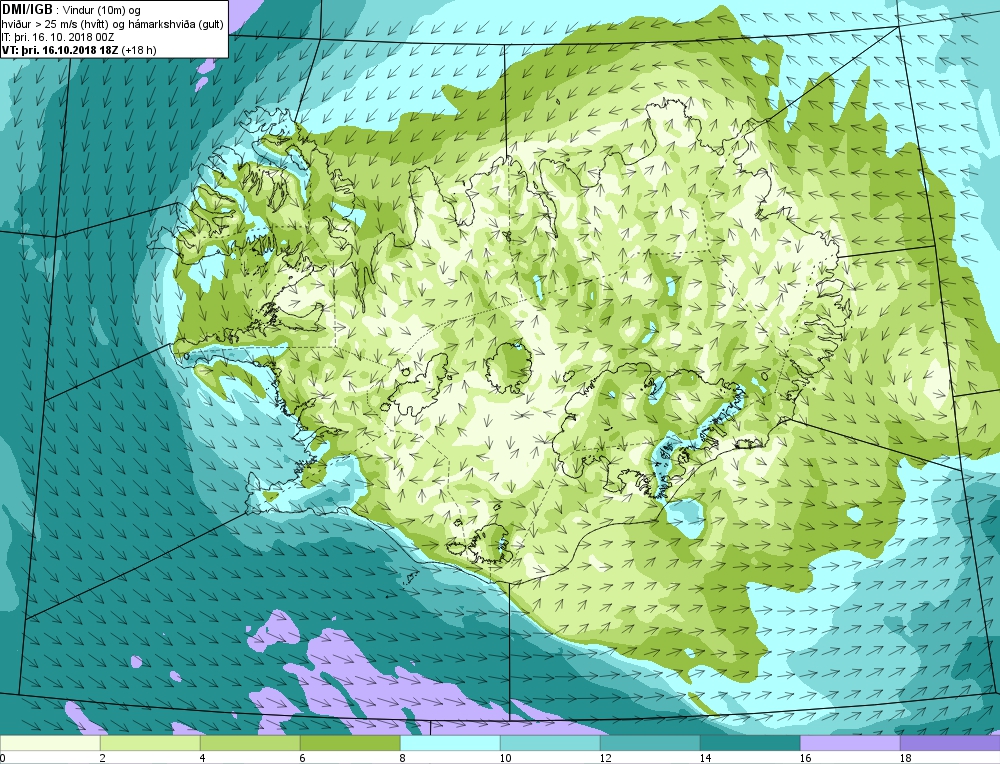Click the 0–2 m/s palest legend swatch

[x=50, y=743]
